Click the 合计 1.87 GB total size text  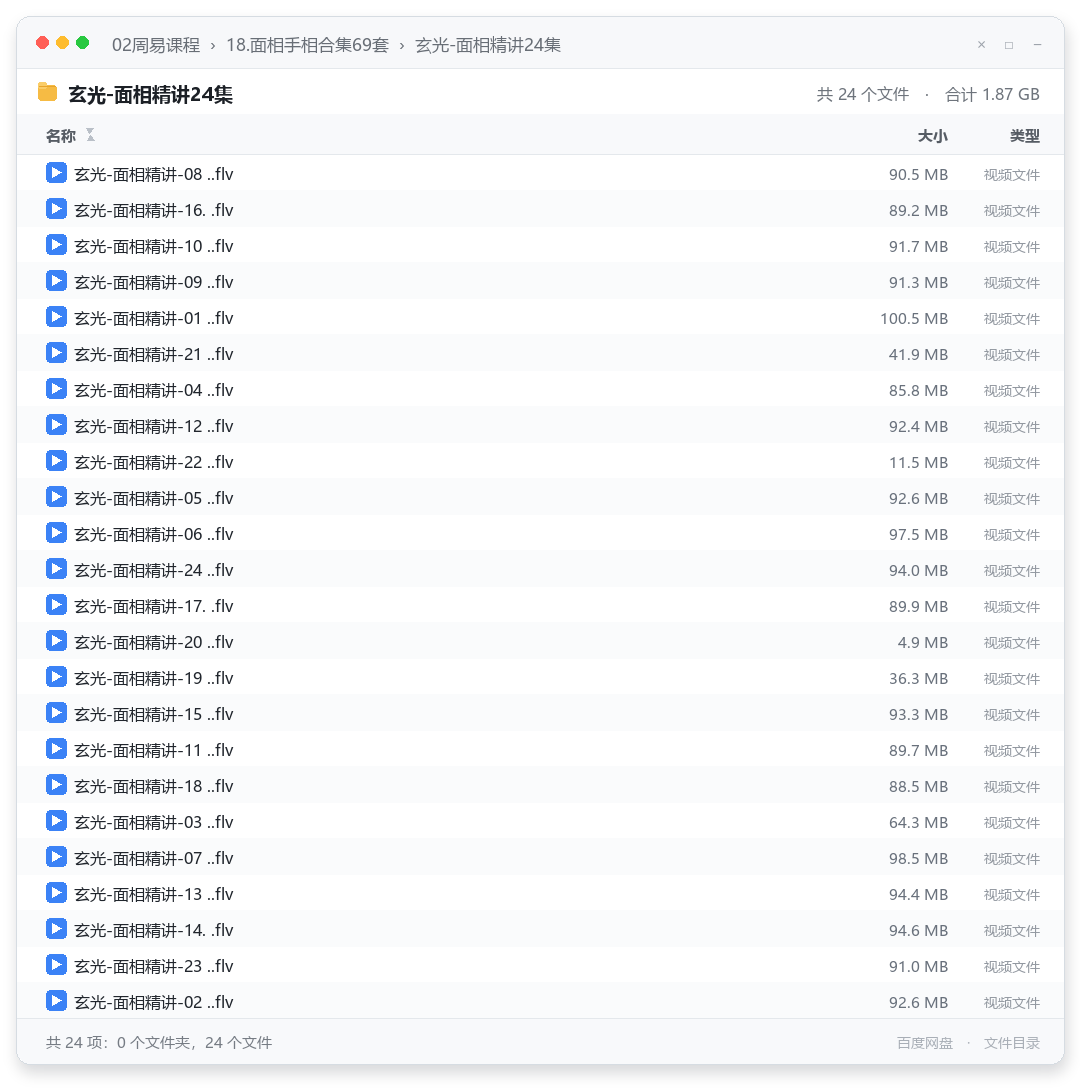pyautogui.click(x=992, y=94)
